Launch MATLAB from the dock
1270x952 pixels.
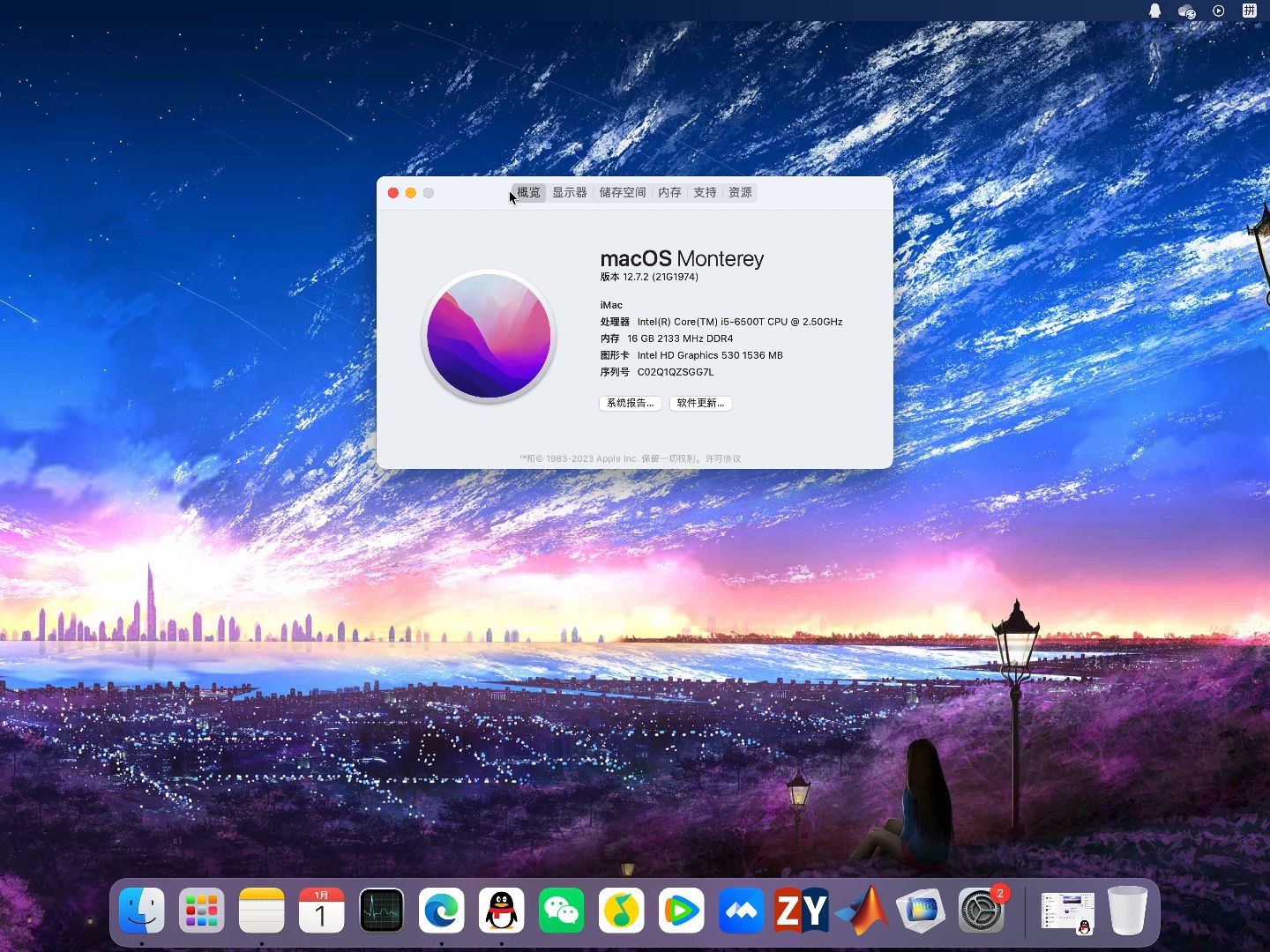862,911
